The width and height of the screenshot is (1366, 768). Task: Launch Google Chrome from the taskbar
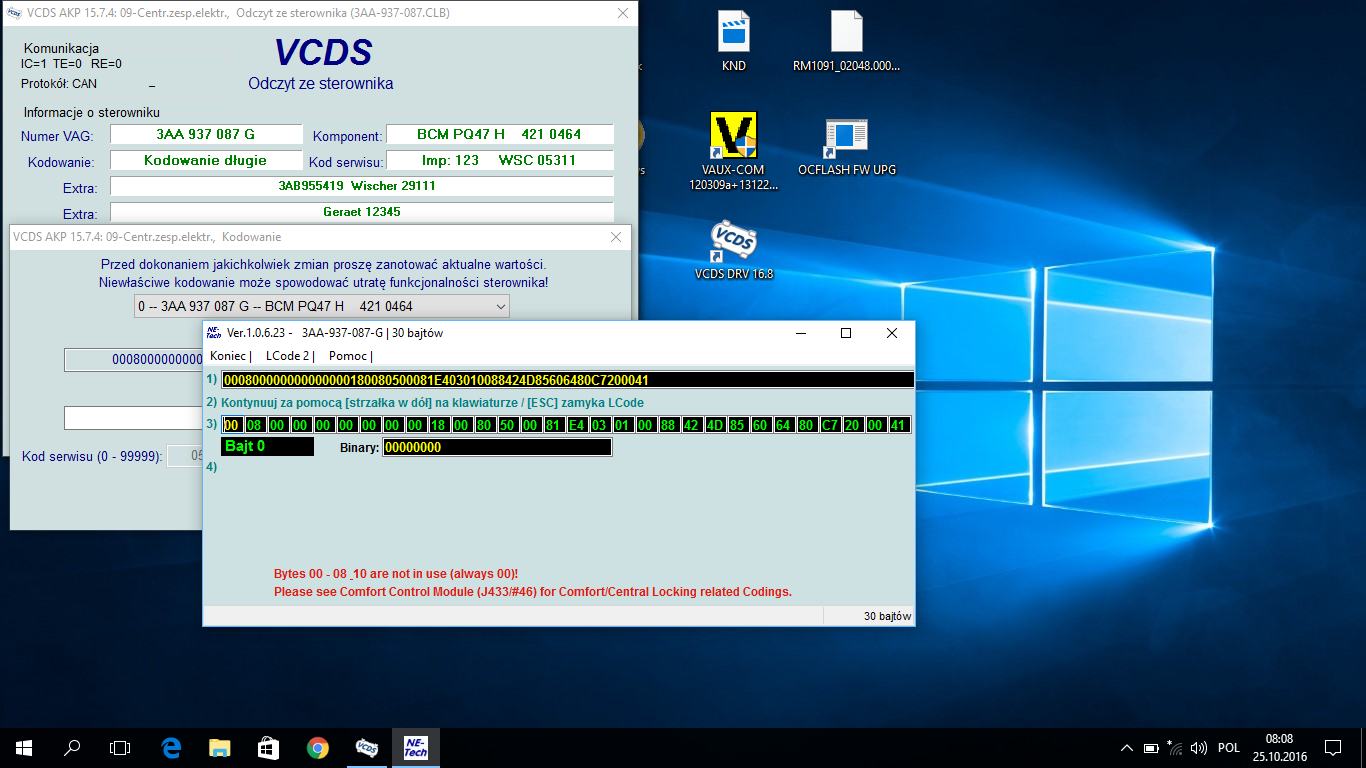point(317,747)
